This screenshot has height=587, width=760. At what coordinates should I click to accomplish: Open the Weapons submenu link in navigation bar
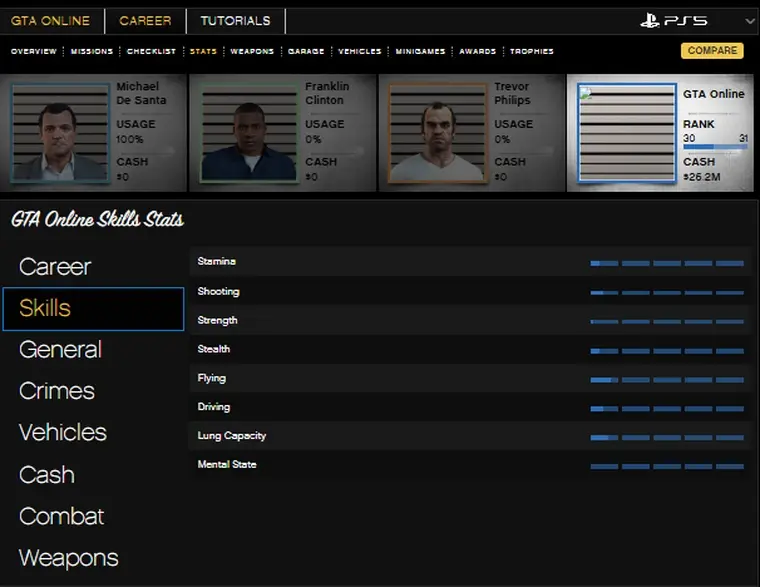tap(251, 51)
